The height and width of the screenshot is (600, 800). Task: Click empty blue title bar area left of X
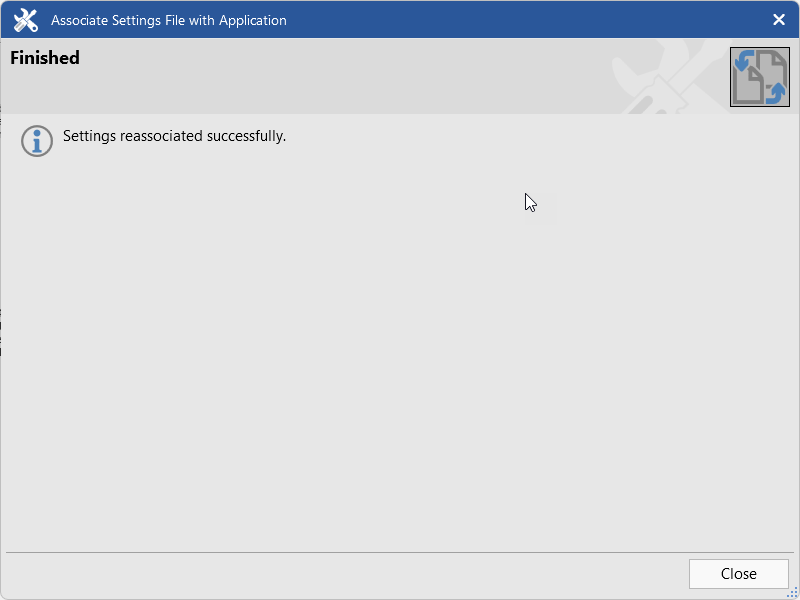[550, 20]
